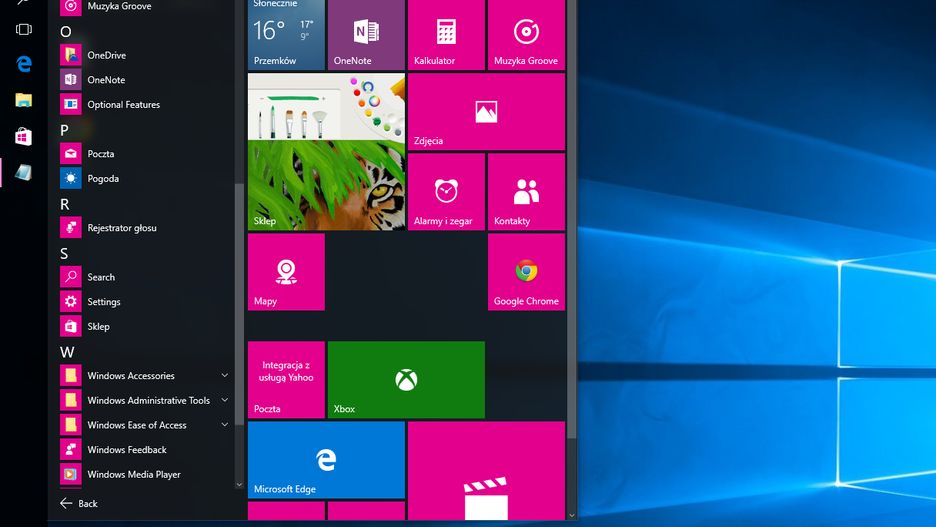This screenshot has width=936, height=527.
Task: Jump to letter O section header
Action: [66, 31]
